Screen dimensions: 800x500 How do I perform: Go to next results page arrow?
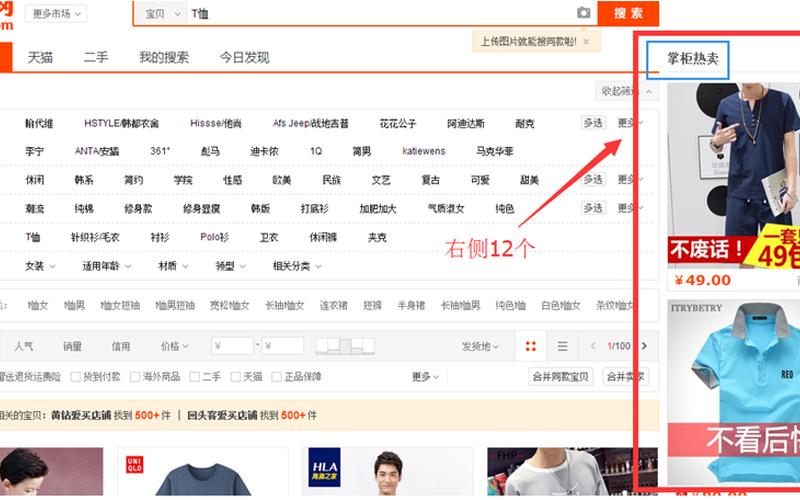[x=644, y=346]
